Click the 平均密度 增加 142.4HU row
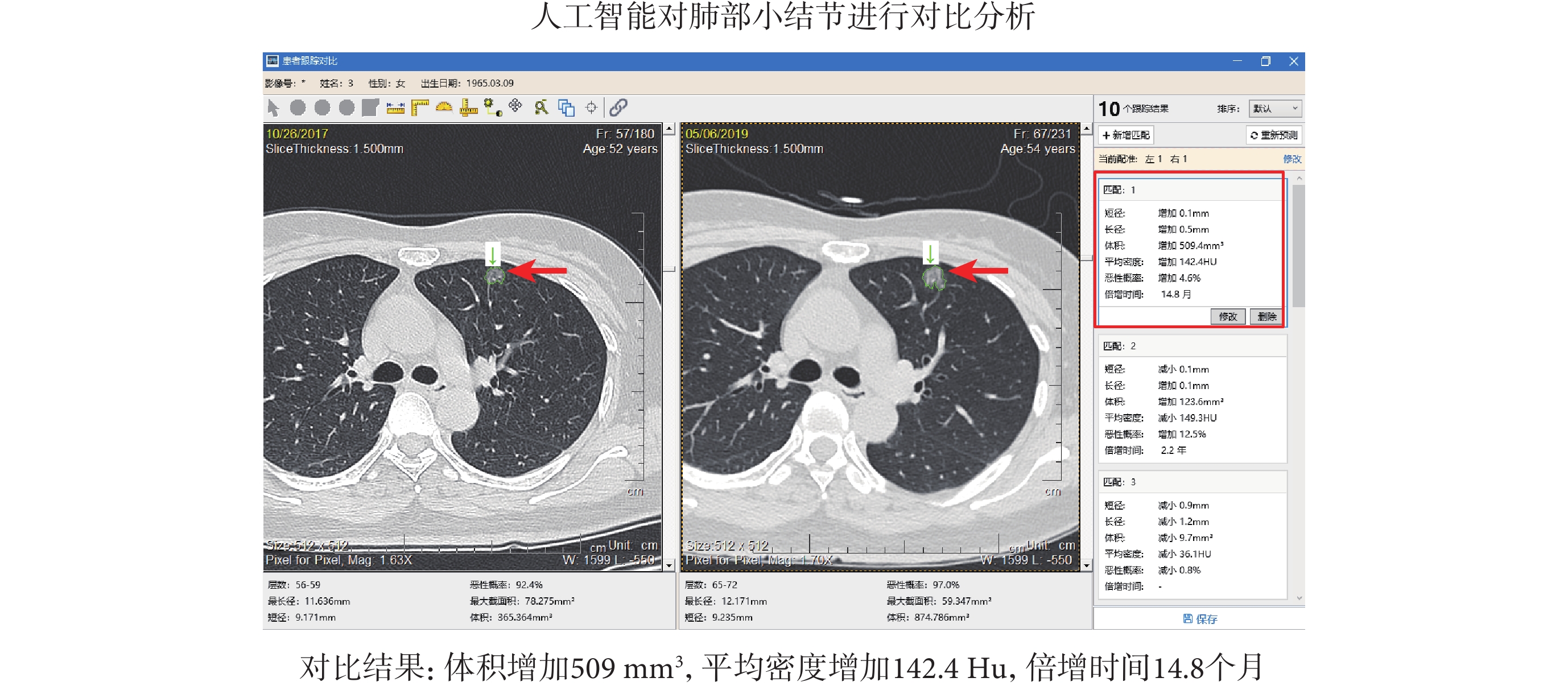Image resolution: width=1568 pixels, height=690 pixels. click(1160, 262)
